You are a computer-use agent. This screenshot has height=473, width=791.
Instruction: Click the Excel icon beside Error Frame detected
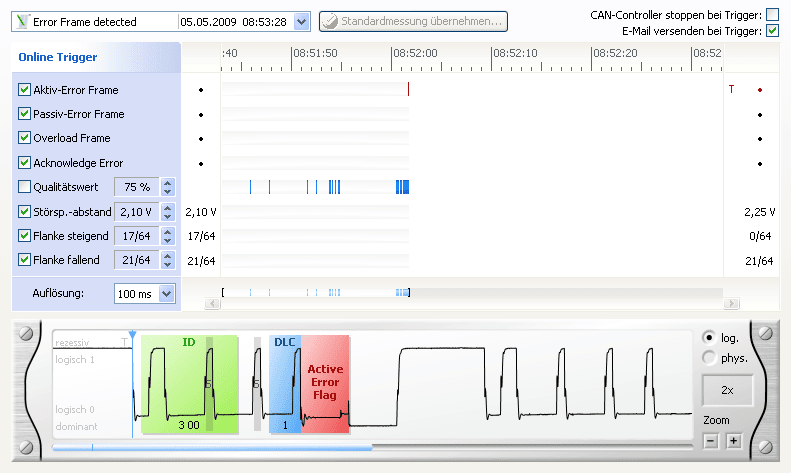pos(23,21)
